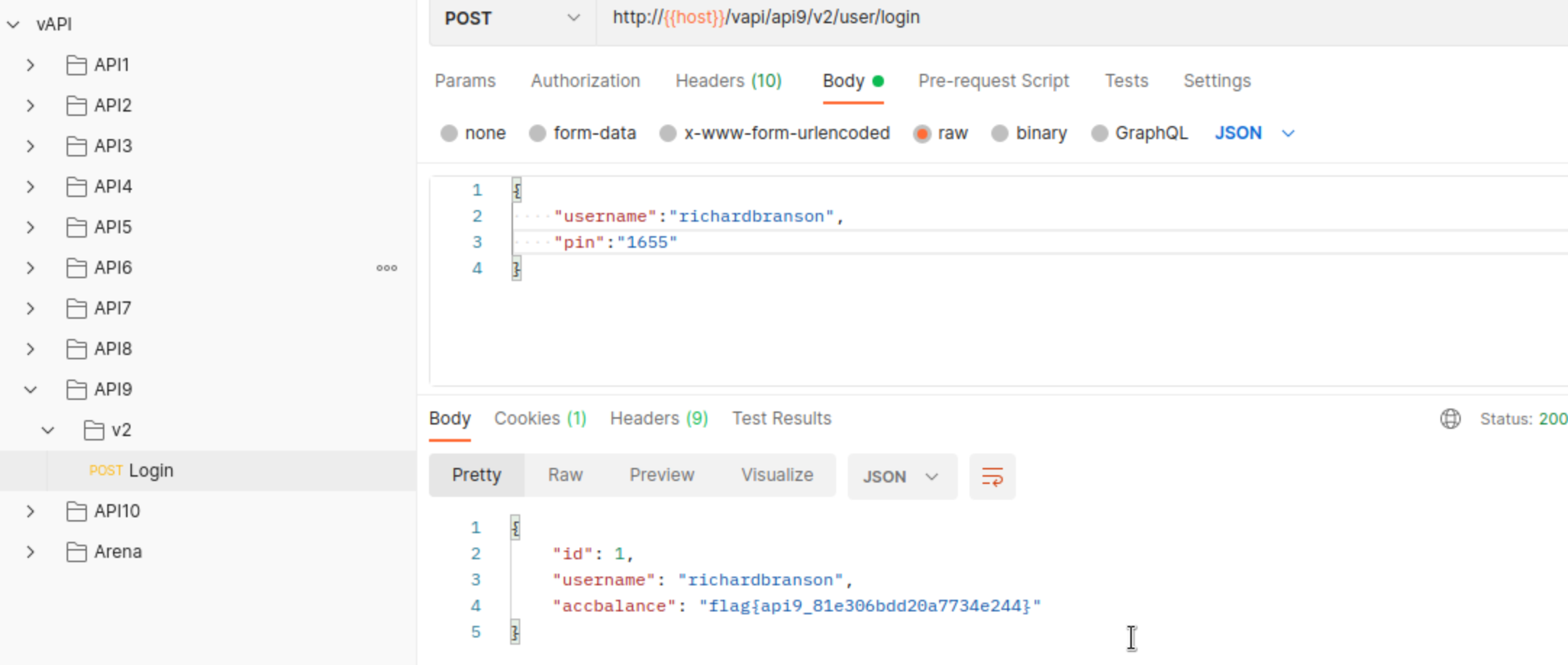The height and width of the screenshot is (665, 1568).
Task: Open the Login POST request
Action: tap(151, 471)
